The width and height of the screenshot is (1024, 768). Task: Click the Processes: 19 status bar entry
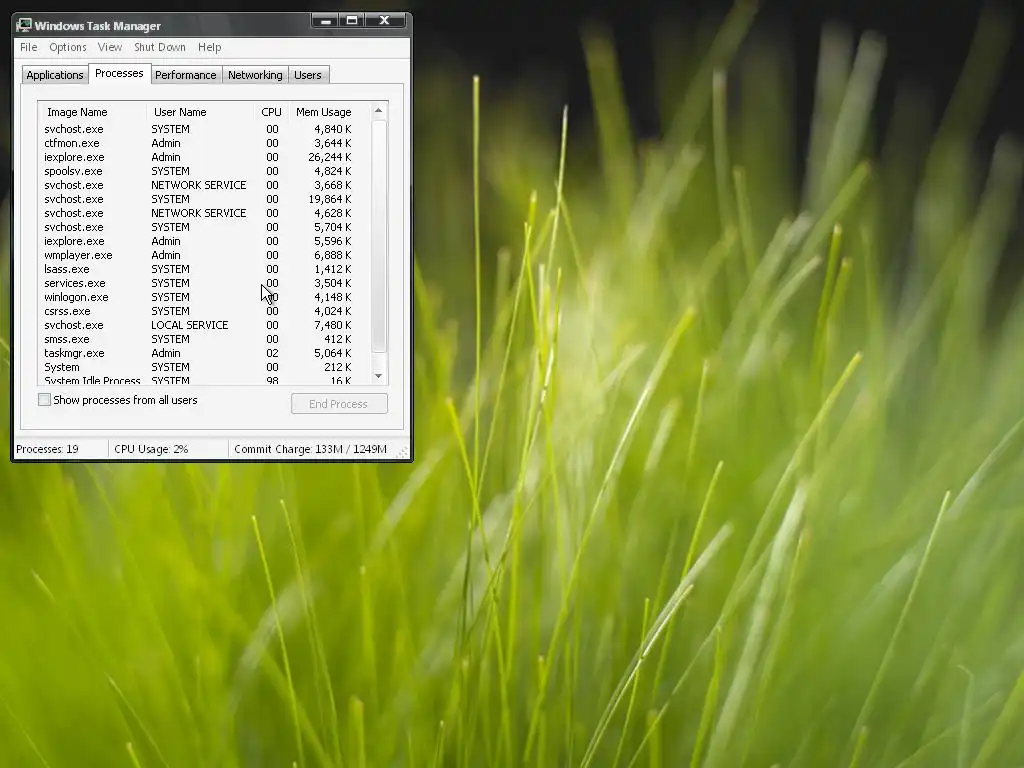point(61,449)
